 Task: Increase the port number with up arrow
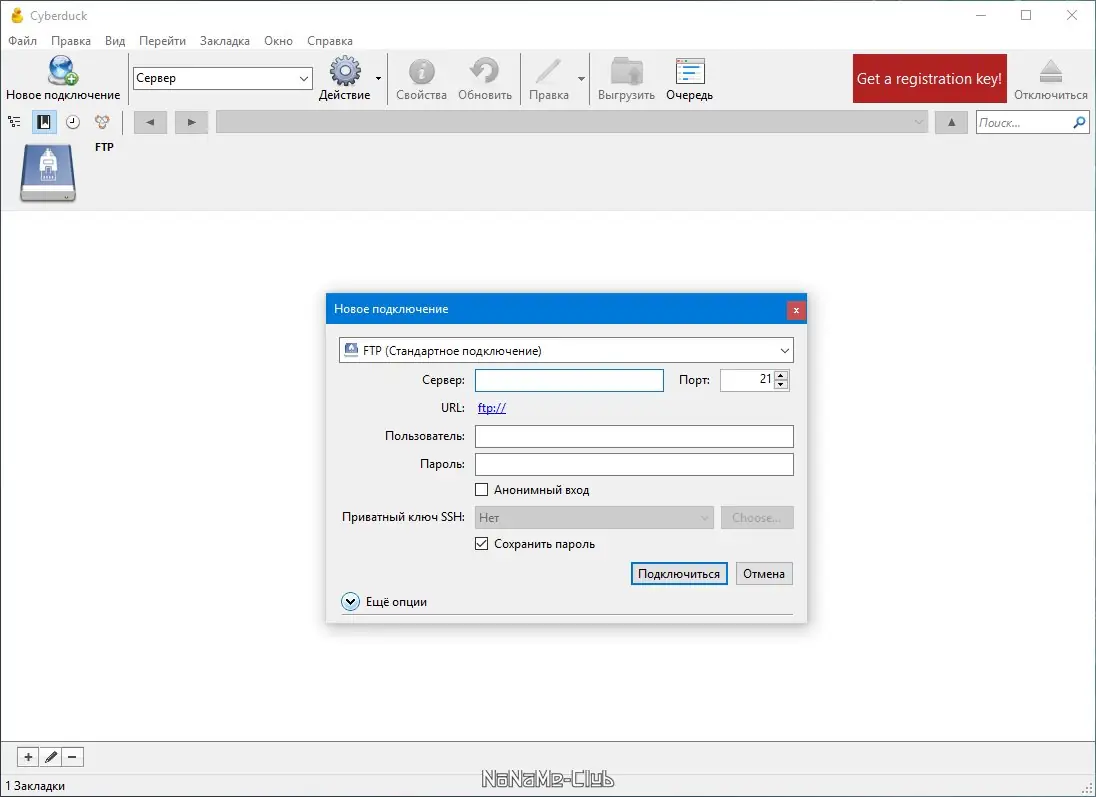click(781, 375)
